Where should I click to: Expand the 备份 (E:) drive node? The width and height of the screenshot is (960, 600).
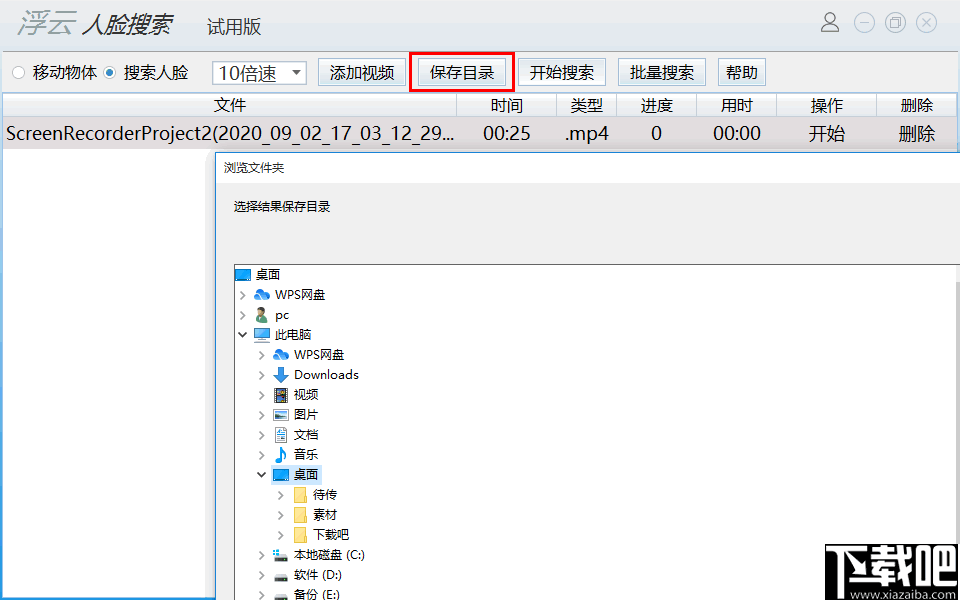(261, 594)
